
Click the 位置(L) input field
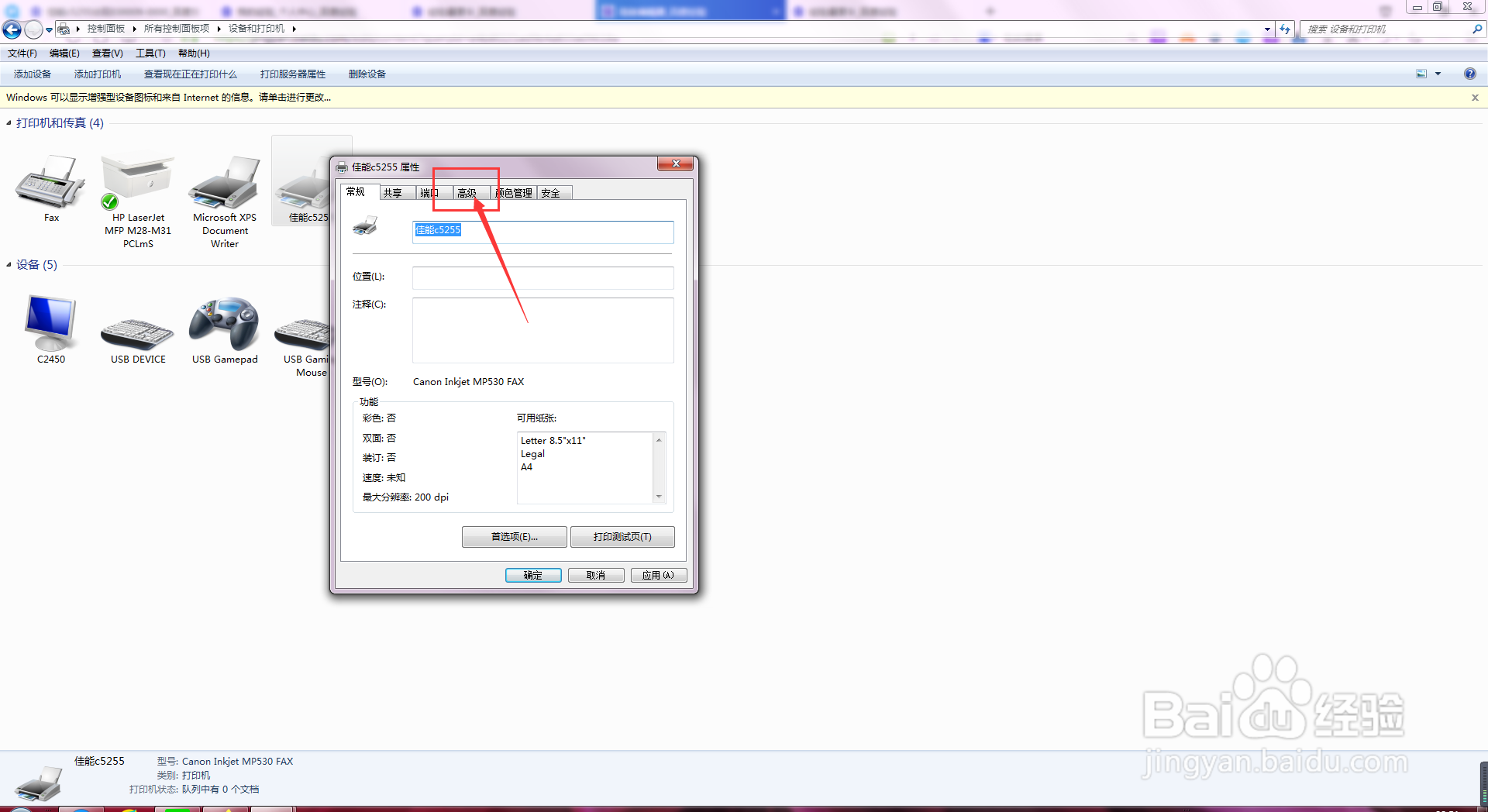(x=543, y=278)
